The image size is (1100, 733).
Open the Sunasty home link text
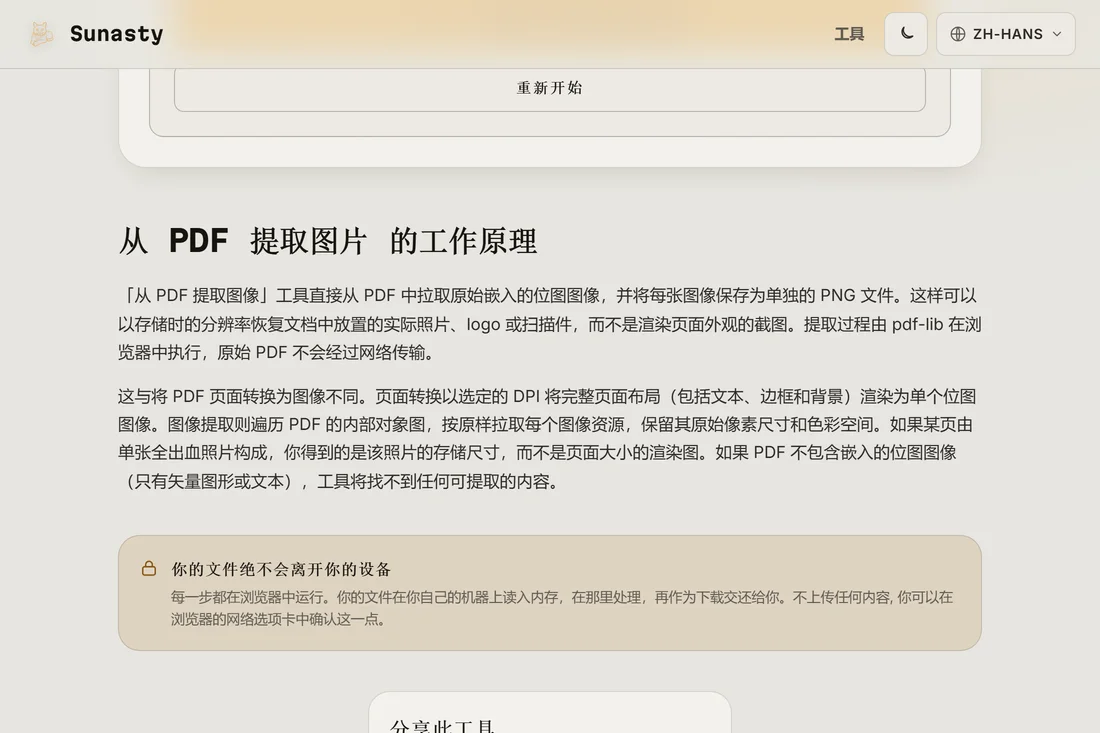click(116, 34)
